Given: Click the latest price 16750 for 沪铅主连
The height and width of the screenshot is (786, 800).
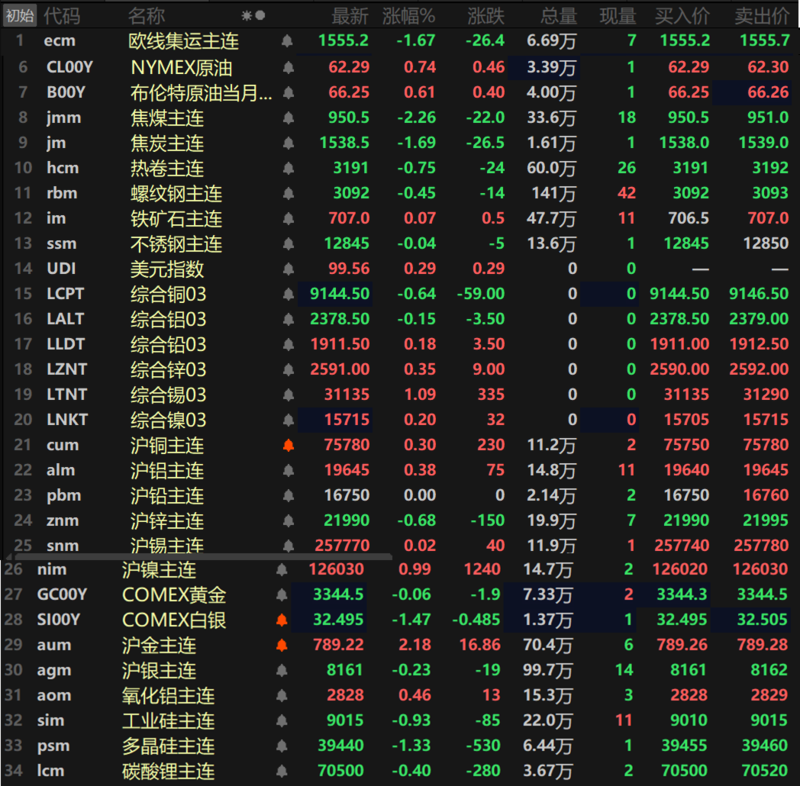Looking at the screenshot, I should (347, 495).
